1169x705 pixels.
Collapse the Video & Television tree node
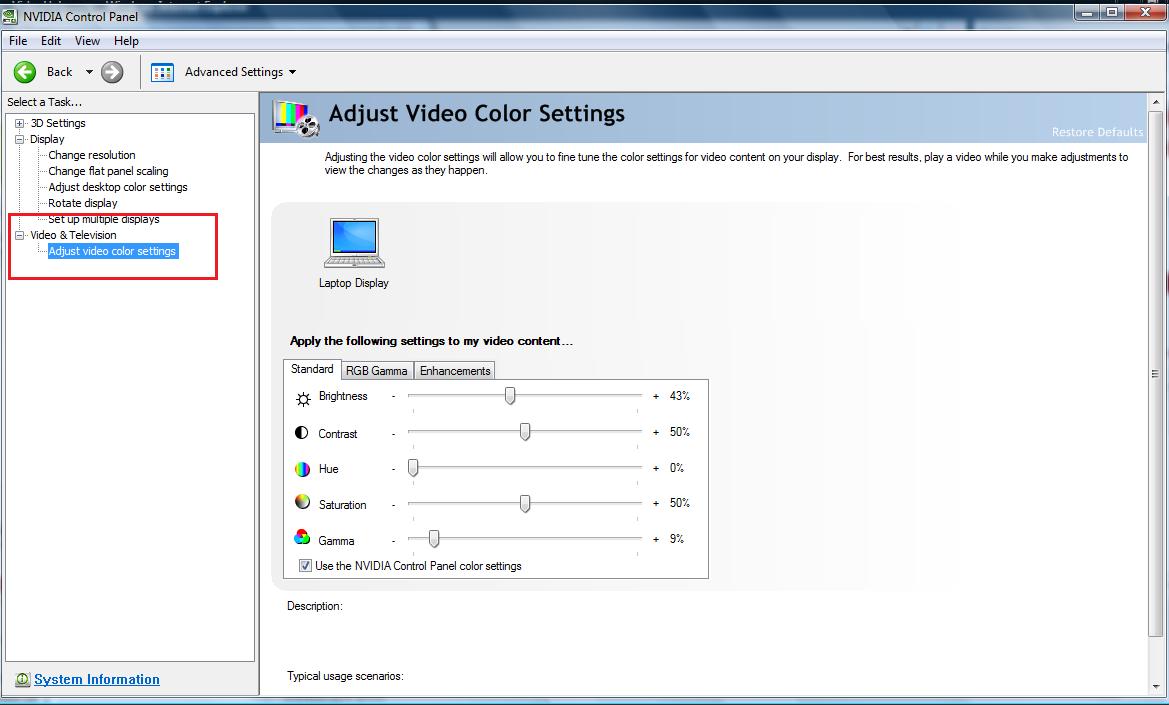[20, 235]
